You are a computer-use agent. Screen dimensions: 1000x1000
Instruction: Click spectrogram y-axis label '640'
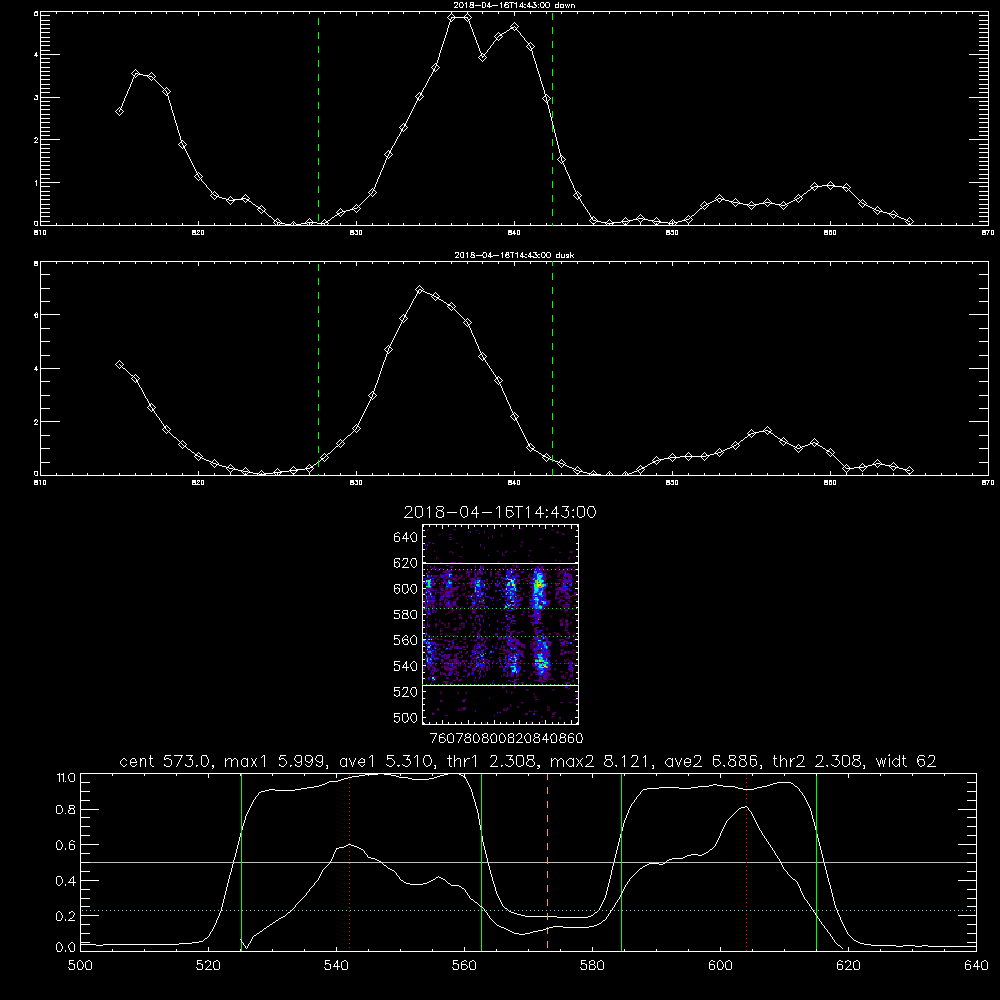[406, 538]
